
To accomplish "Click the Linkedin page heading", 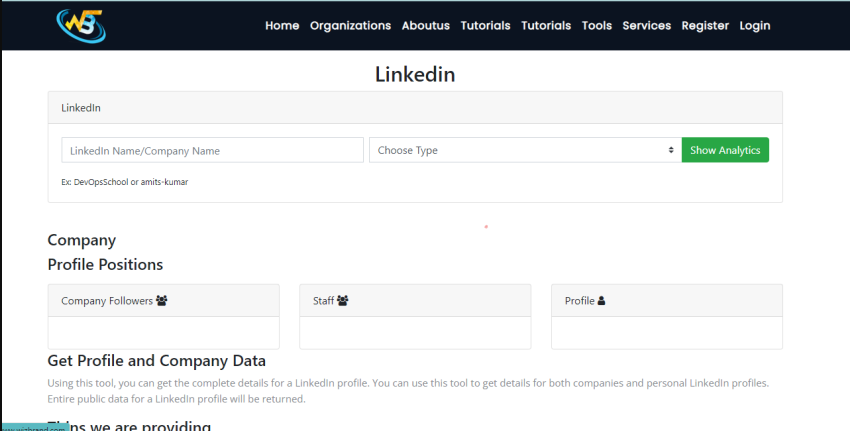I will click(x=415, y=74).
